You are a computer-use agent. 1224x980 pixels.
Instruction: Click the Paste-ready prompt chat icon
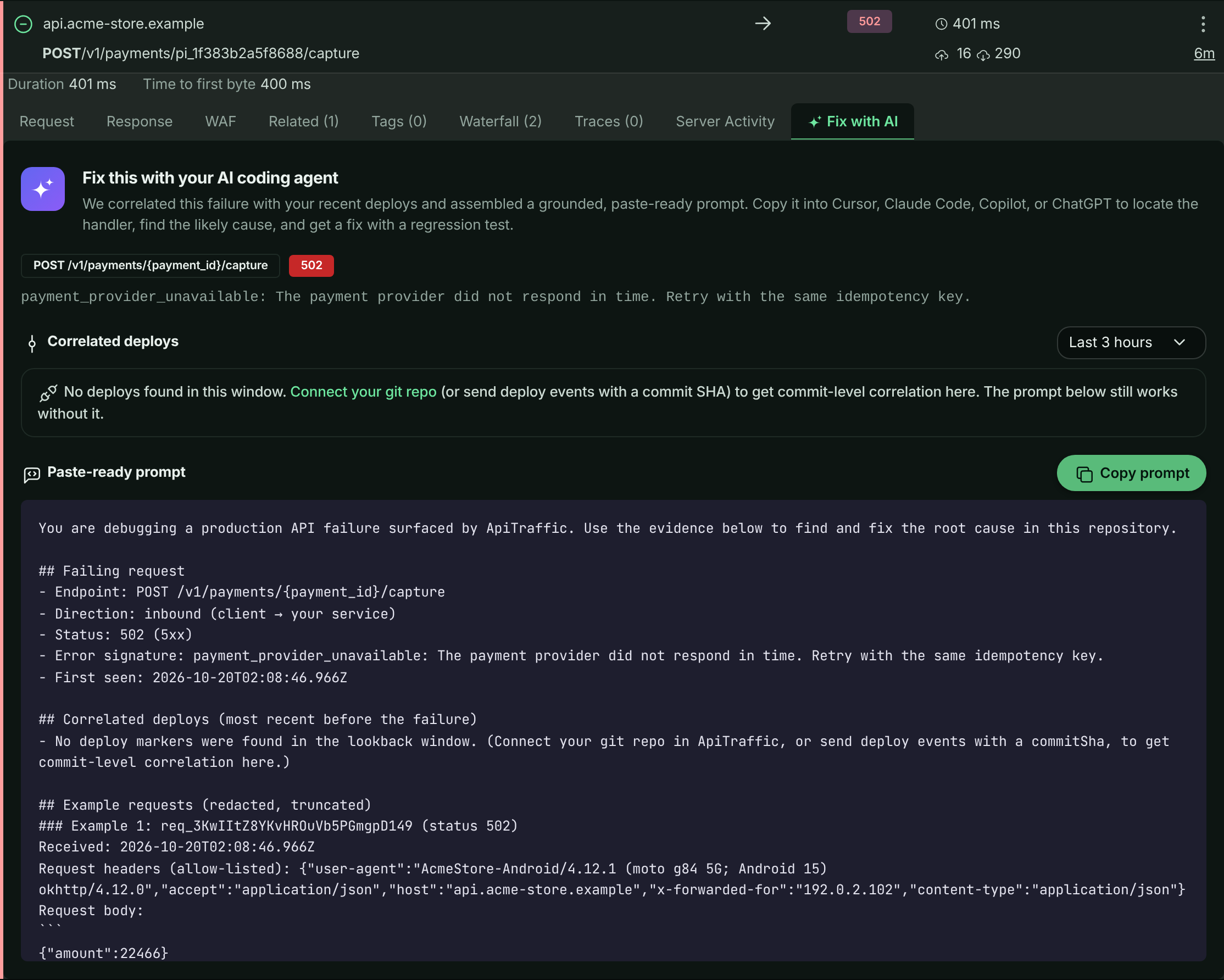tap(32, 474)
